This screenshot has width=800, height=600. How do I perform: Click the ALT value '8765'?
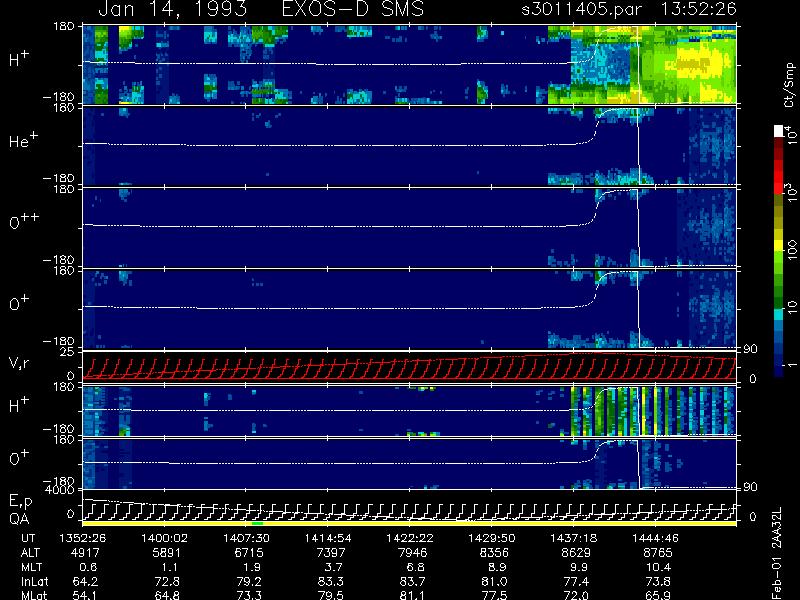point(658,553)
